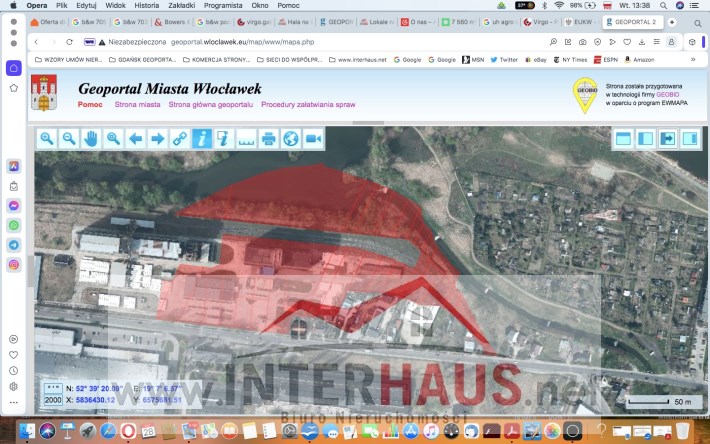710x444 pixels.
Task: Select the zoom out magnifier tool
Action: click(x=68, y=139)
